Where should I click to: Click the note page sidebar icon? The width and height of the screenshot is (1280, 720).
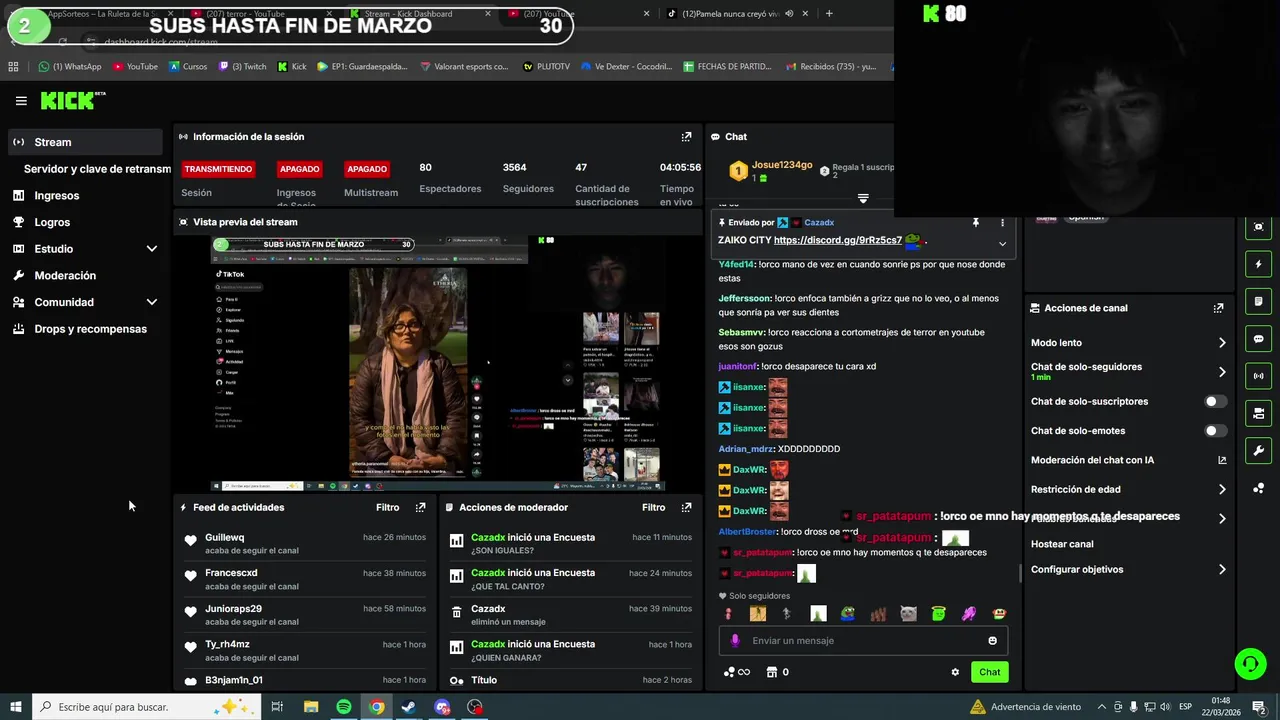(x=1259, y=301)
